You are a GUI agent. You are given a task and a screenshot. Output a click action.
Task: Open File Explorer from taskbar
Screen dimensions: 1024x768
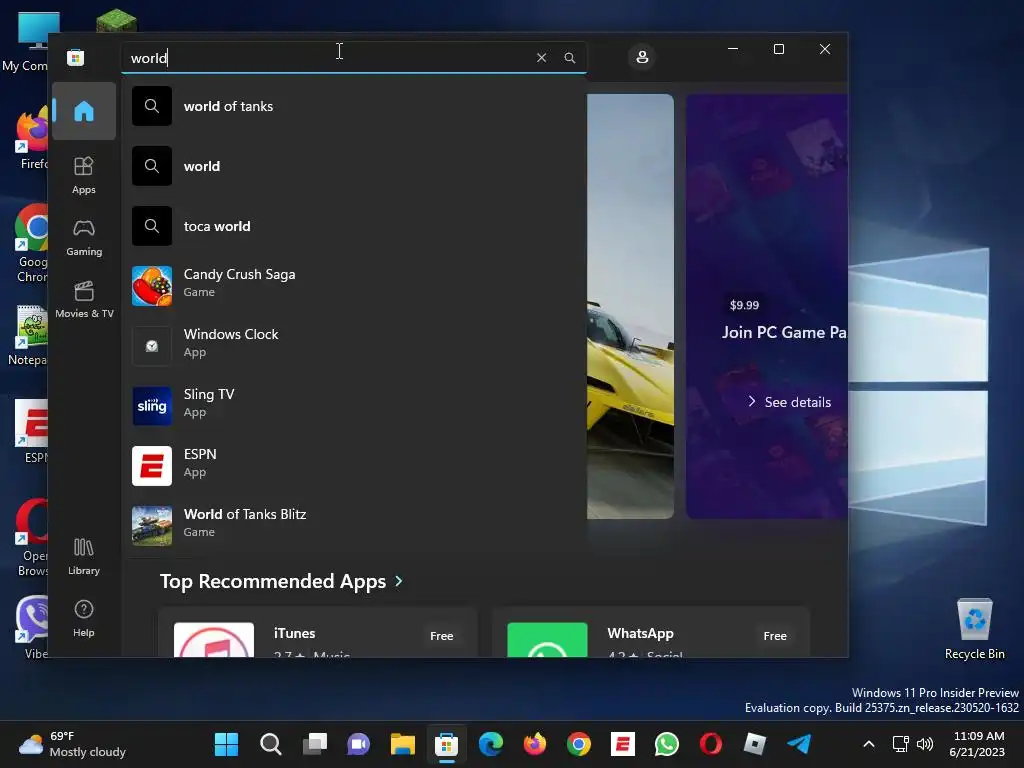coord(403,744)
